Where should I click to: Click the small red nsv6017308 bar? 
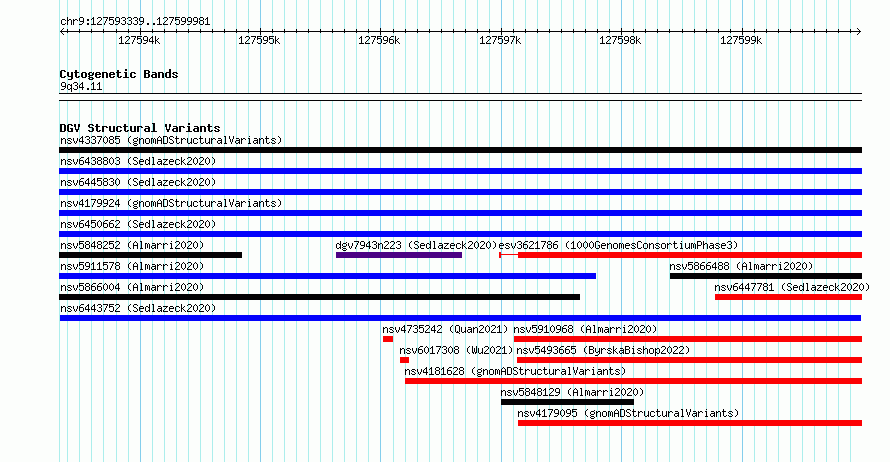coord(404,360)
